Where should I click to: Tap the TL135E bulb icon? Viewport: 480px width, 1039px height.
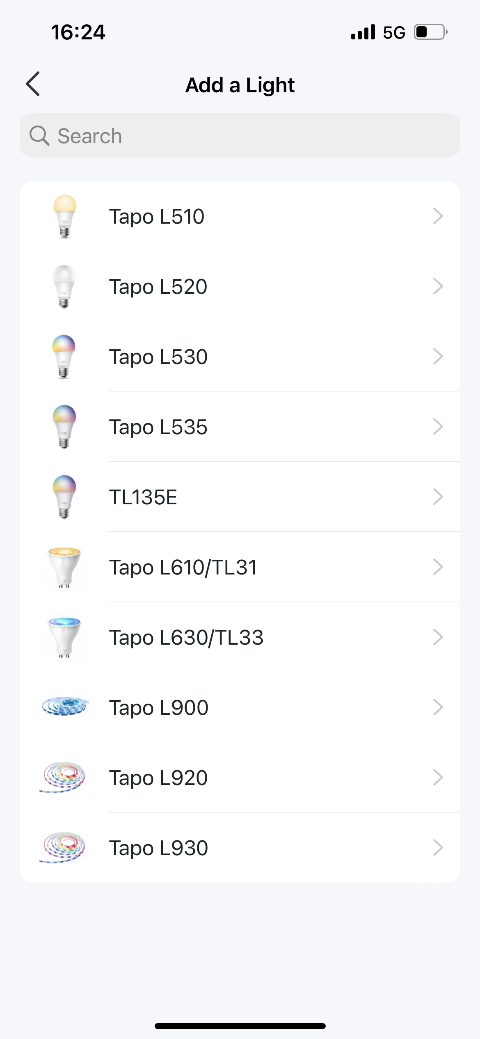point(64,497)
